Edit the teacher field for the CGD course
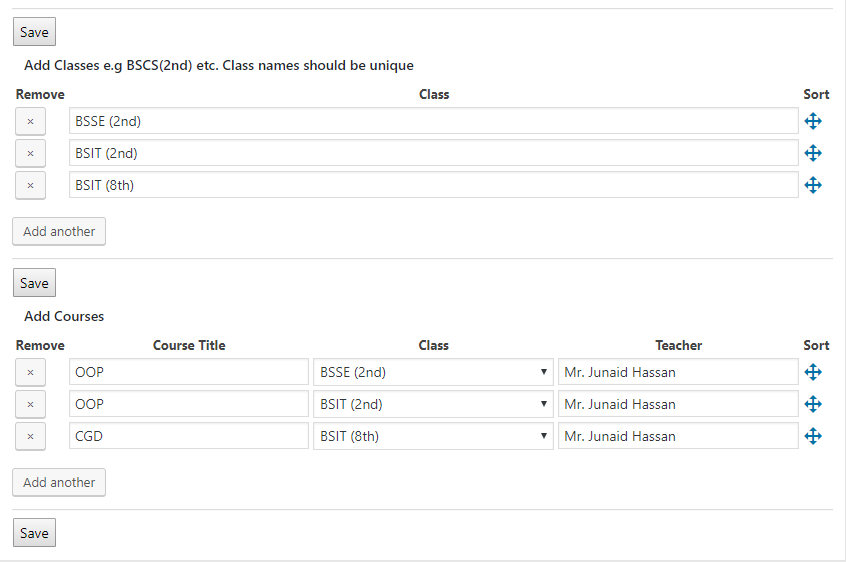The image size is (846, 562). coord(678,436)
